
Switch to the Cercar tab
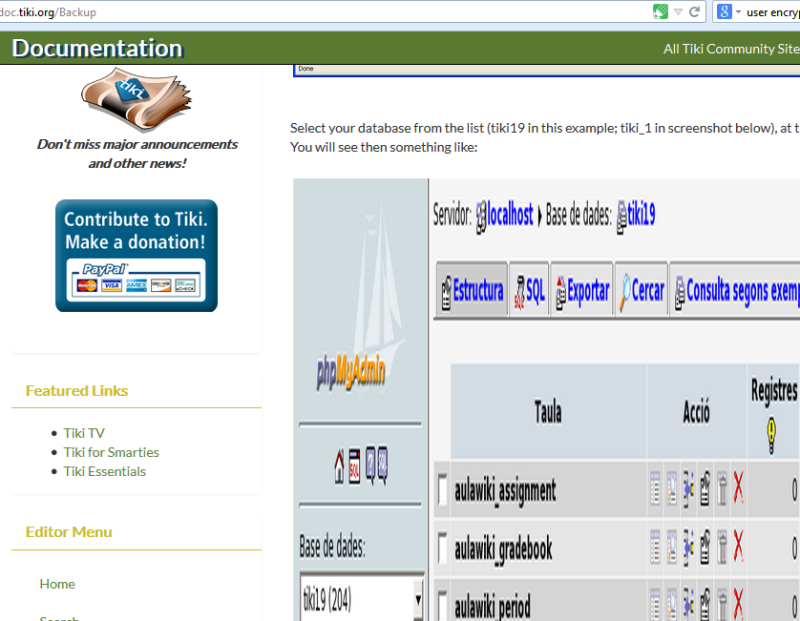point(641,290)
